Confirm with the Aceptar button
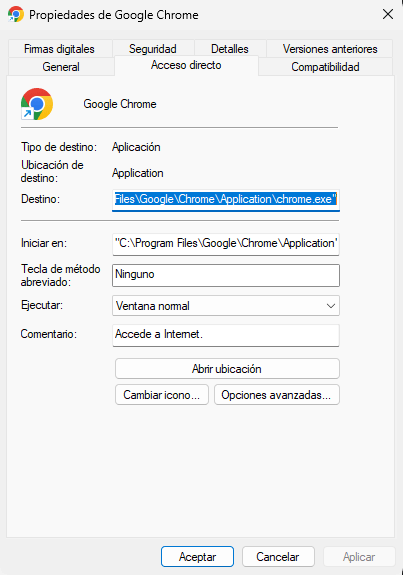The height and width of the screenshot is (575, 403). click(197, 557)
